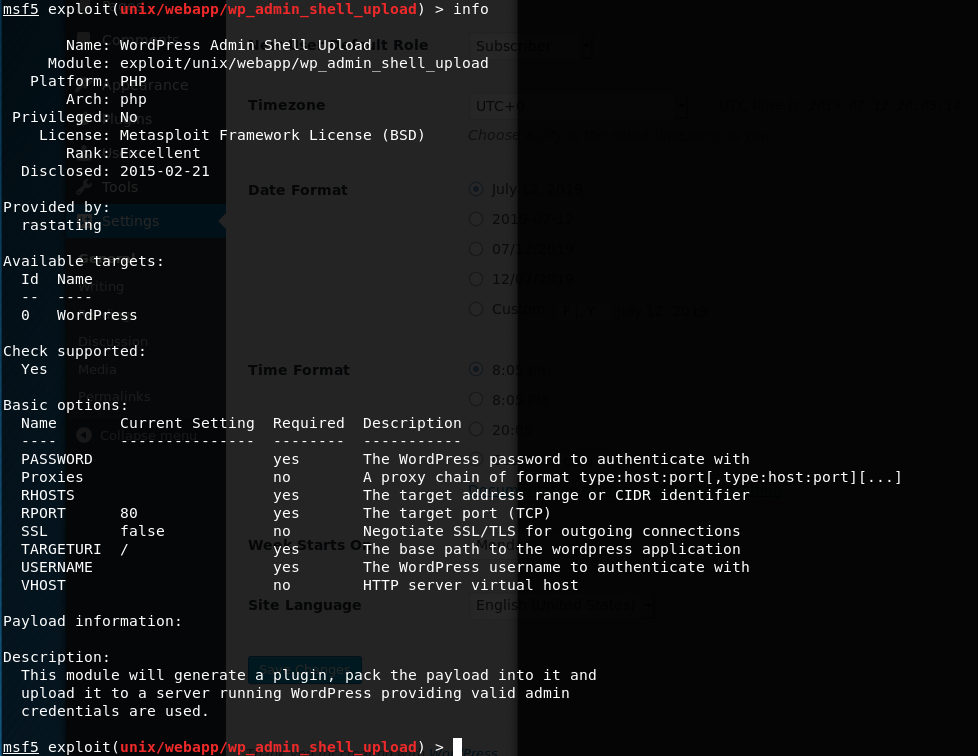978x756 pixels.
Task: Go to Writing settings submenu
Action: (101, 287)
